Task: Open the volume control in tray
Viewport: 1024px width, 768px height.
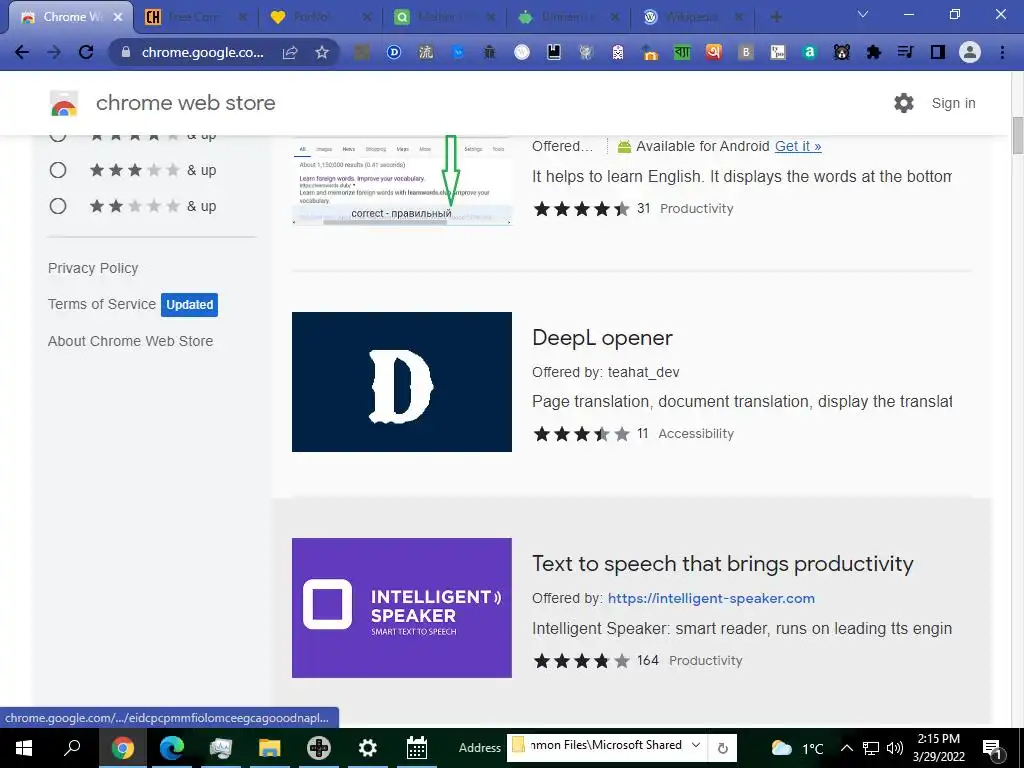Action: coord(895,748)
